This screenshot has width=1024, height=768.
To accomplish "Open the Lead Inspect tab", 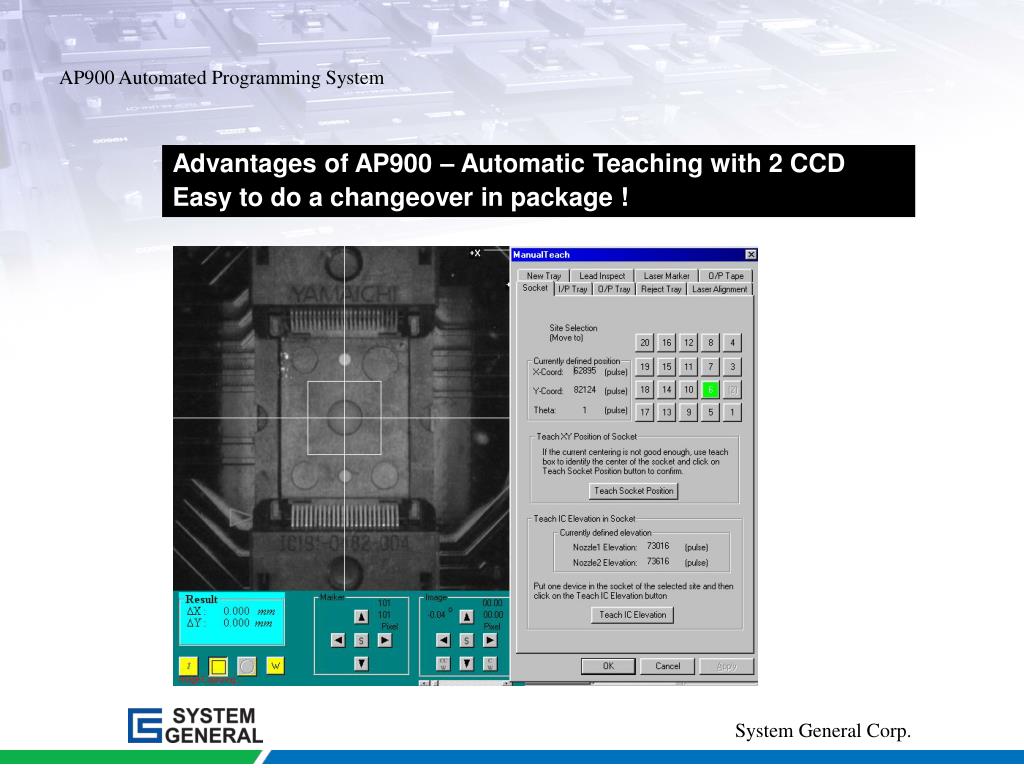I will pos(602,276).
